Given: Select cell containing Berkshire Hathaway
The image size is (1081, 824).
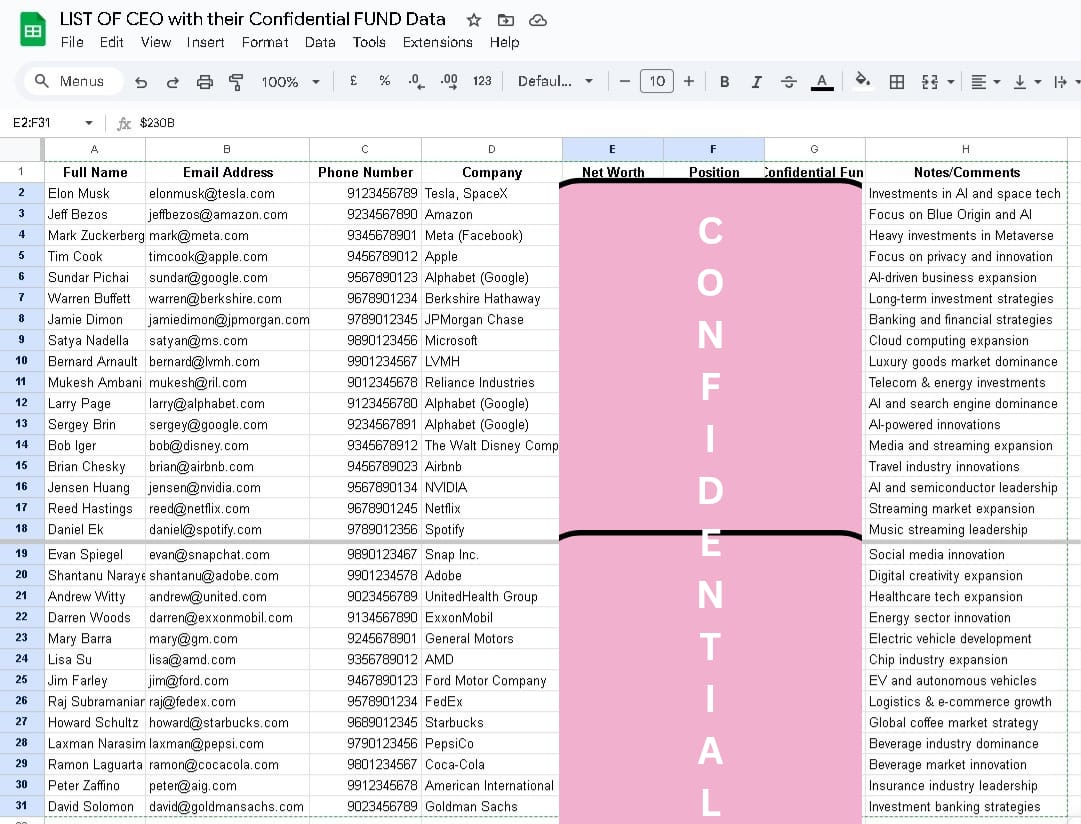Looking at the screenshot, I should click(x=491, y=299).
